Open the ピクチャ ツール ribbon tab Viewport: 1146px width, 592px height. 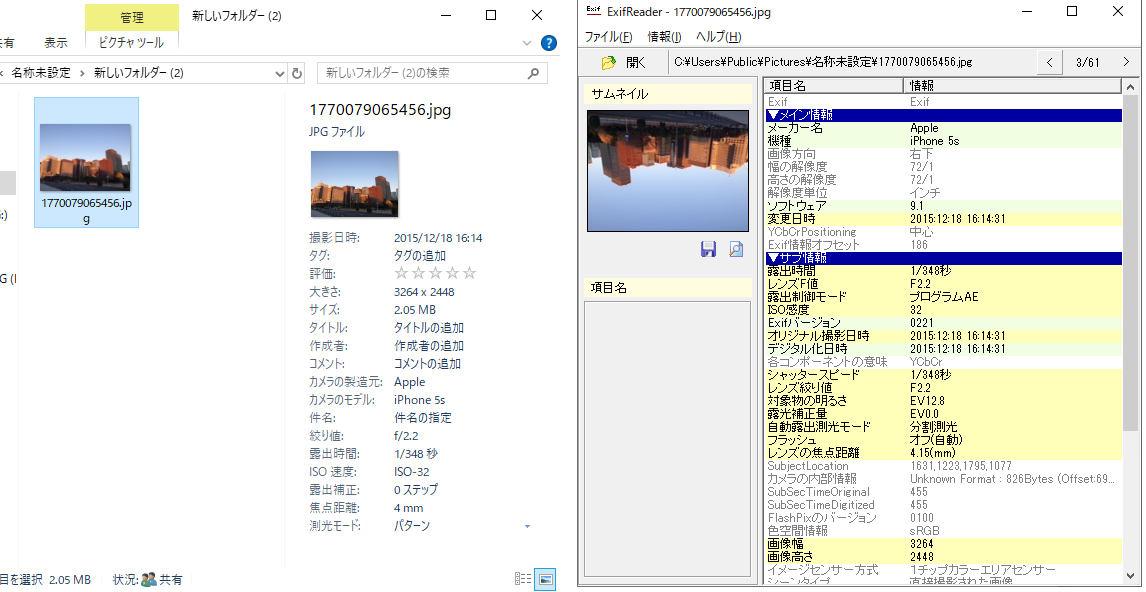click(x=131, y=43)
